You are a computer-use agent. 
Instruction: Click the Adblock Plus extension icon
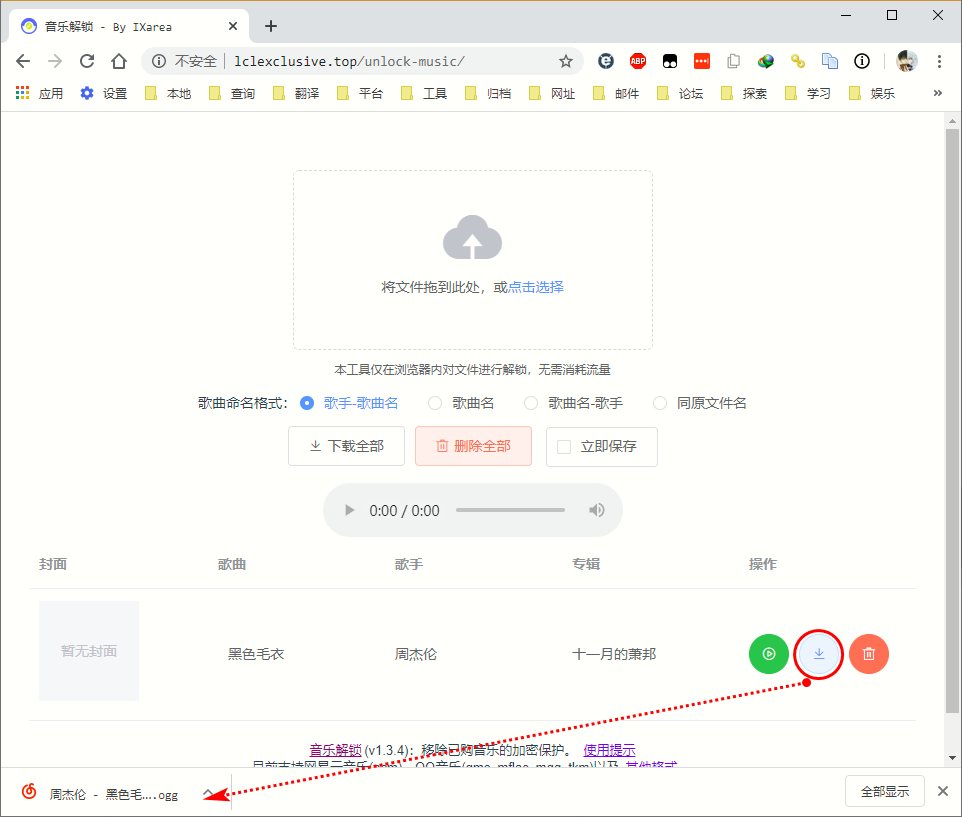click(x=637, y=61)
